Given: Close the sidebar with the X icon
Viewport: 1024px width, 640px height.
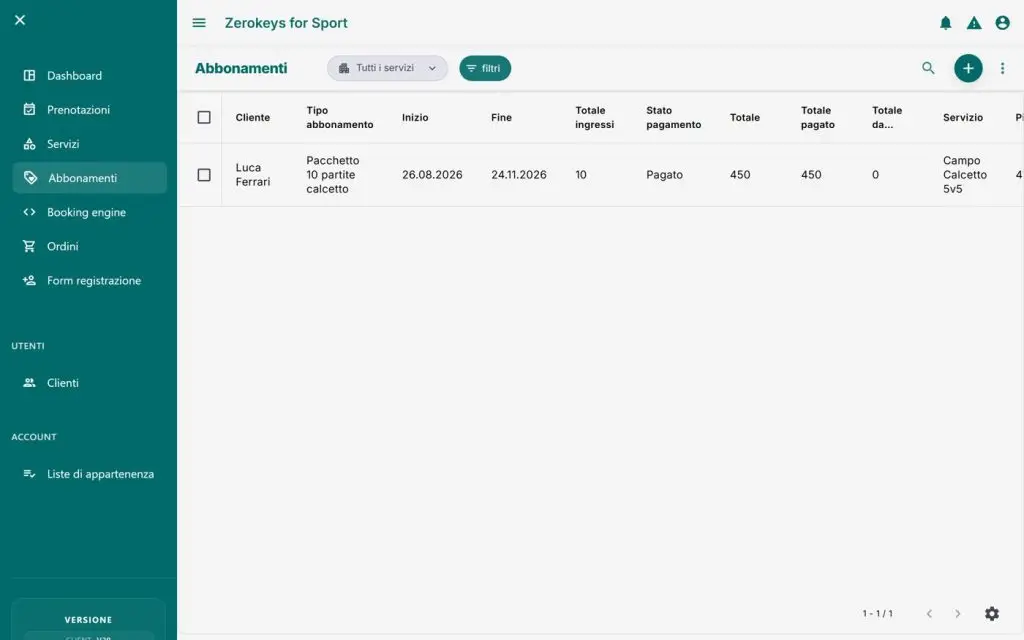Looking at the screenshot, I should coord(20,20).
